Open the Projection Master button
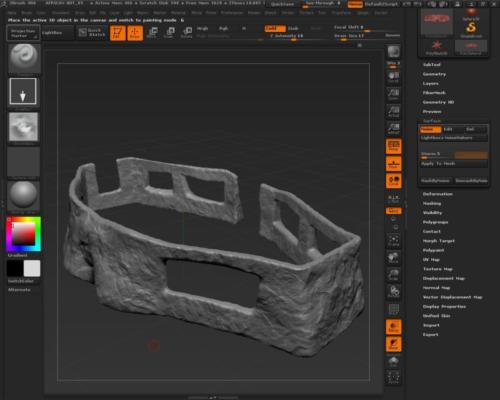Image resolution: width=500 pixels, height=400 pixels. pos(23,33)
